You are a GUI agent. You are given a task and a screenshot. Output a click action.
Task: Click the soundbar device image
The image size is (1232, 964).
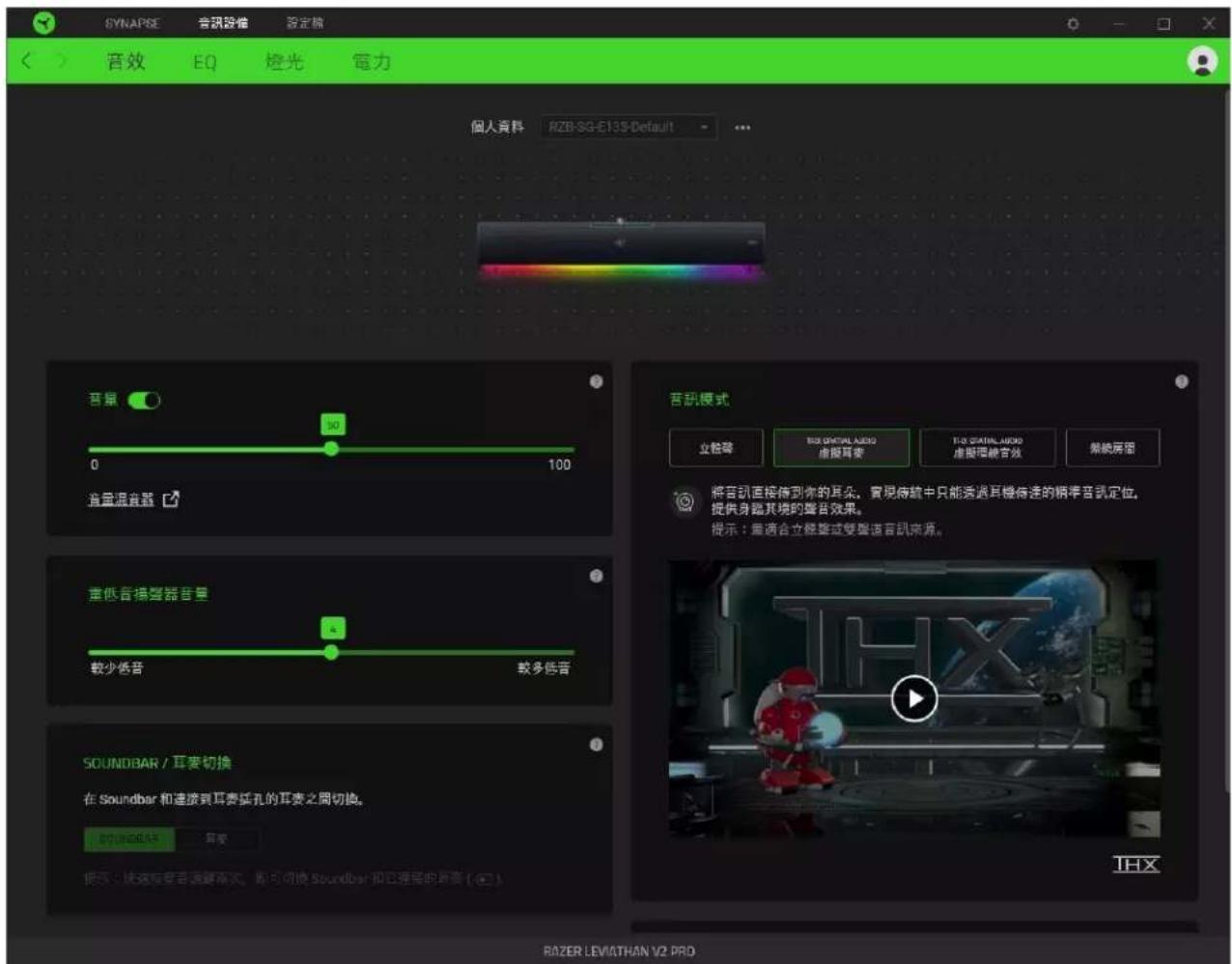pos(621,248)
